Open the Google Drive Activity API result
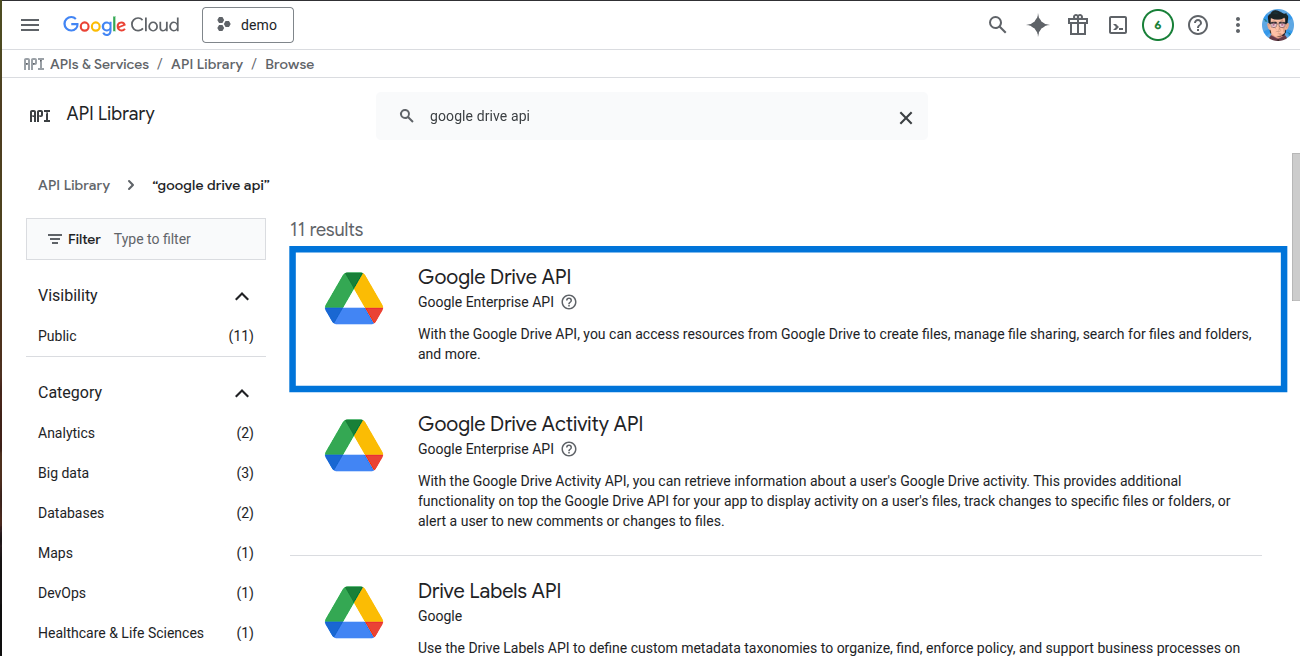The width and height of the screenshot is (1300, 656). point(530,424)
